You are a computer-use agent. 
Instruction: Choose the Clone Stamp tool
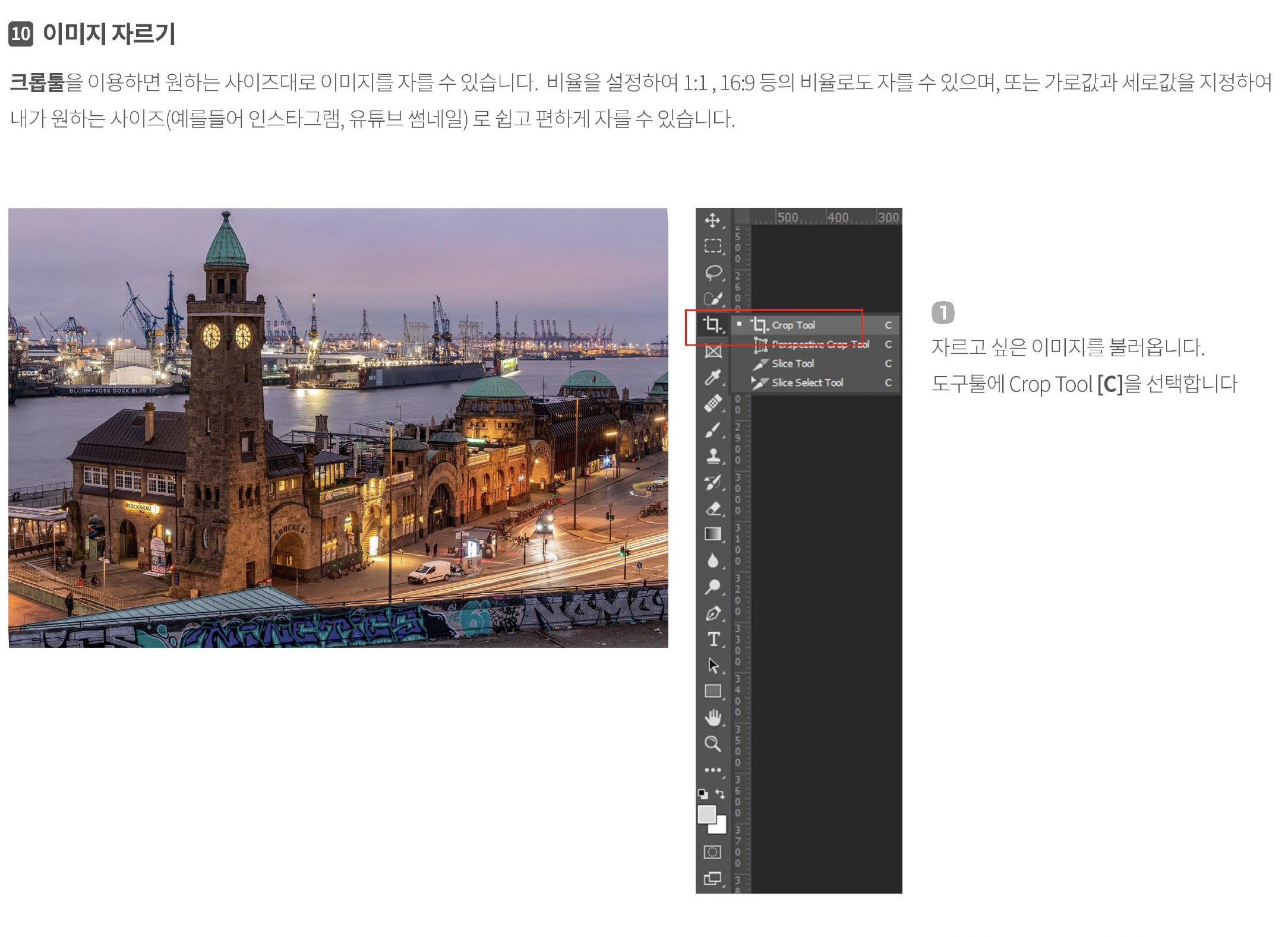coord(712,455)
